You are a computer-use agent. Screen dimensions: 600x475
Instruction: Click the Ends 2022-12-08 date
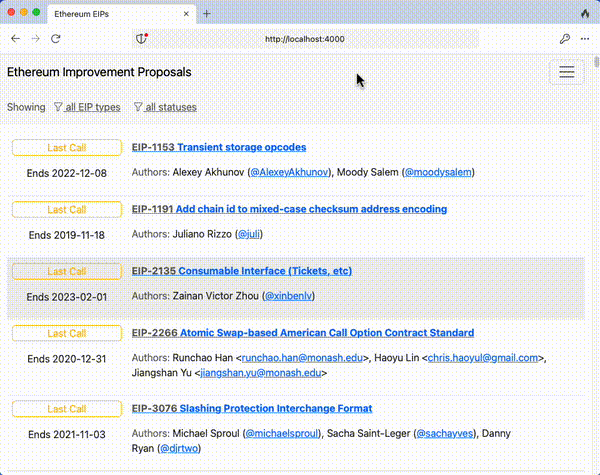pos(67,173)
